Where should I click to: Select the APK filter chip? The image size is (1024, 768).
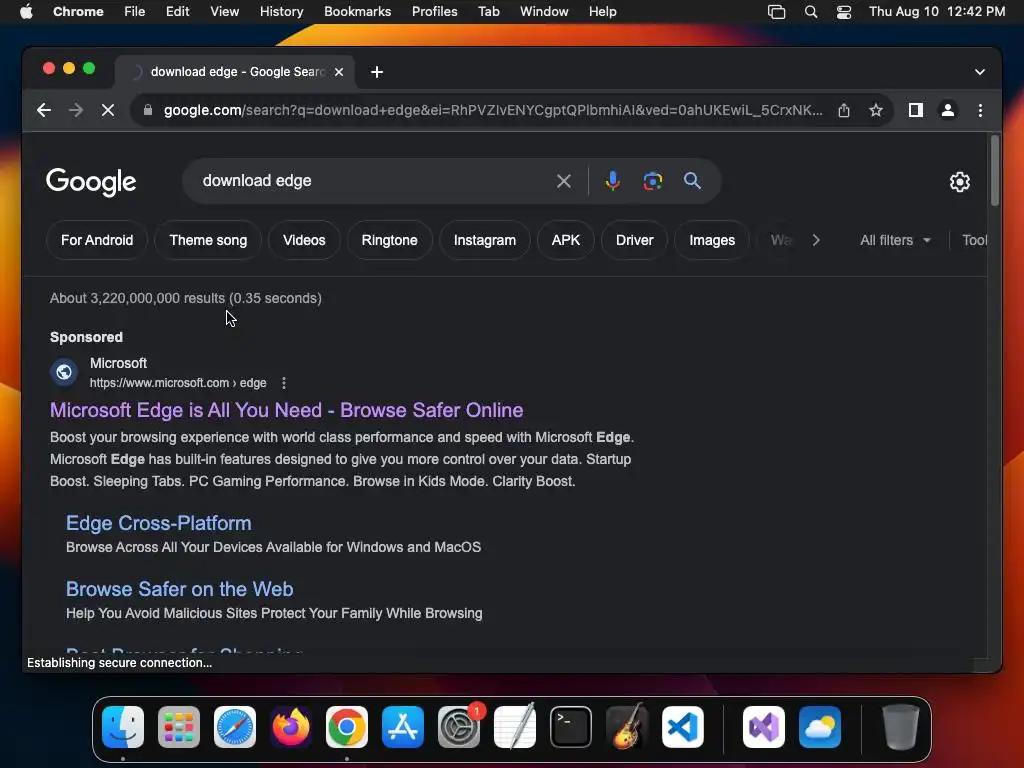pos(566,240)
